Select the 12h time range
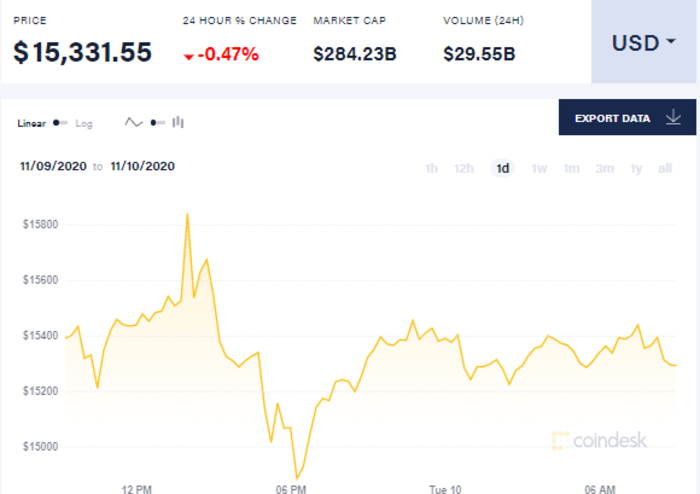The width and height of the screenshot is (700, 494). 464,168
